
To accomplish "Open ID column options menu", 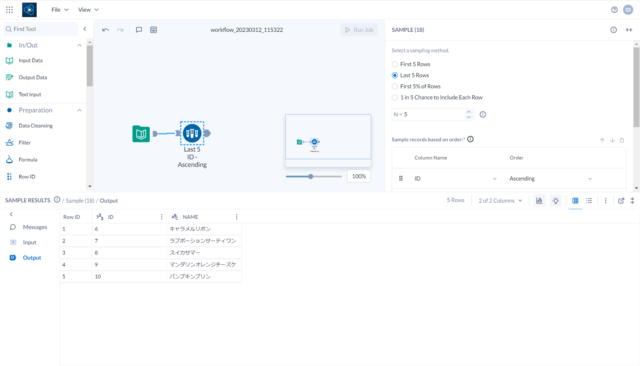I will pyautogui.click(x=162, y=217).
